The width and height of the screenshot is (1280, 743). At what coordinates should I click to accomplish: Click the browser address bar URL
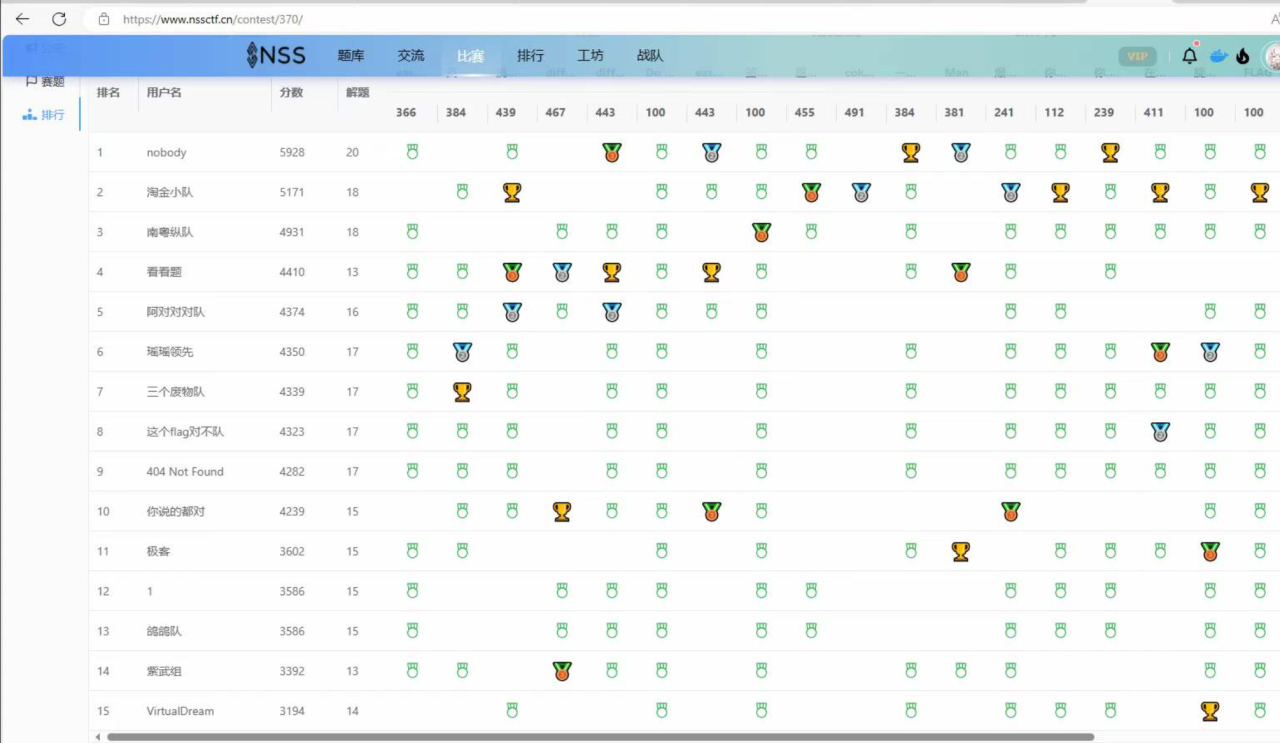213,19
